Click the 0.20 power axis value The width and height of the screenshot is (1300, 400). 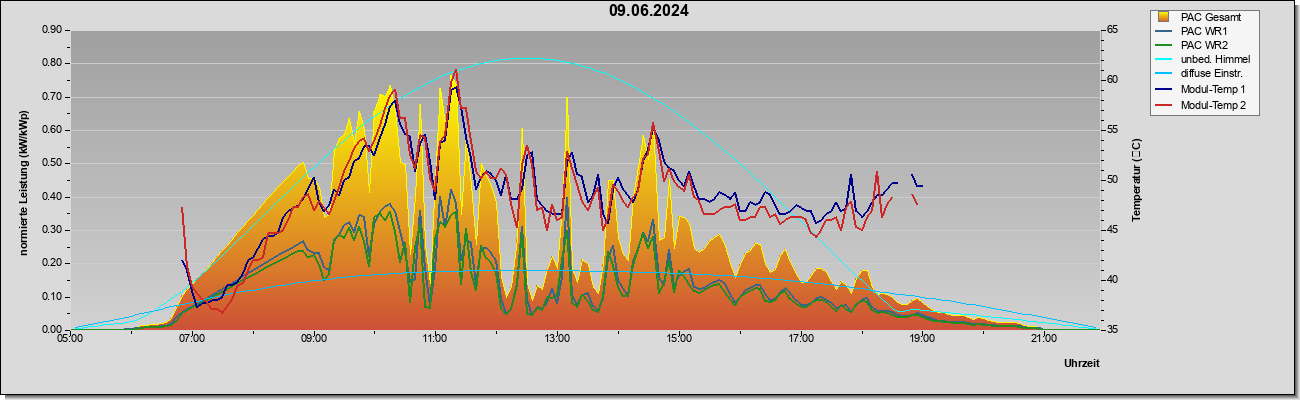click(x=51, y=263)
